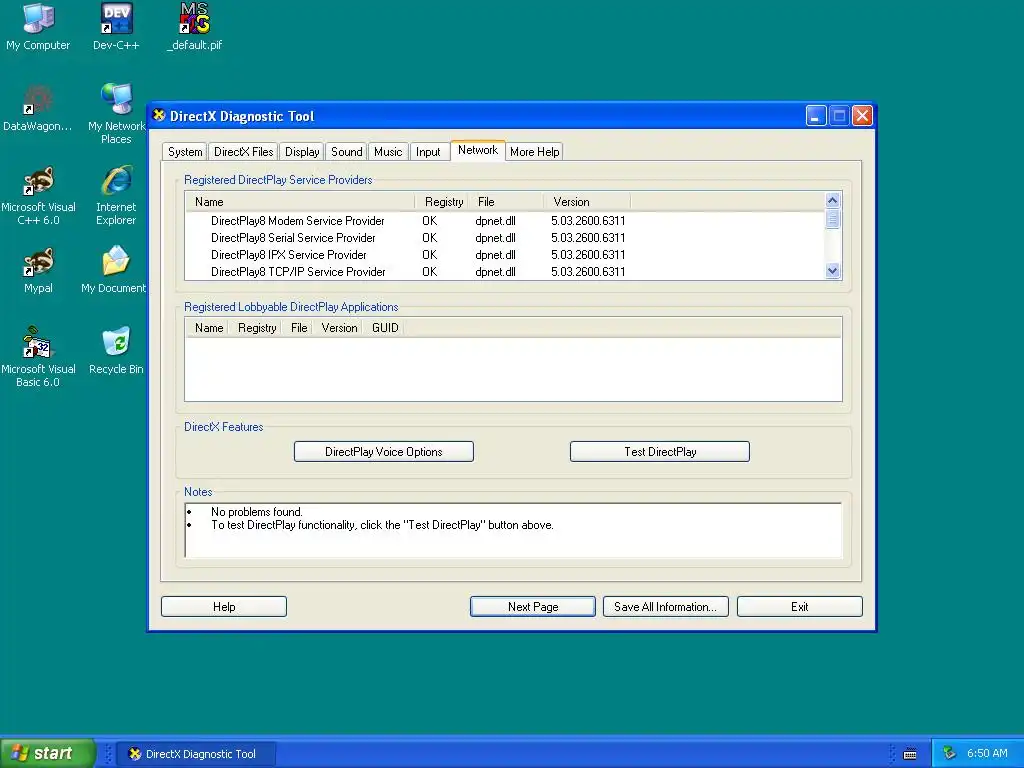The width and height of the screenshot is (1024, 768).
Task: Click Name column header in service providers
Action: tap(300, 202)
